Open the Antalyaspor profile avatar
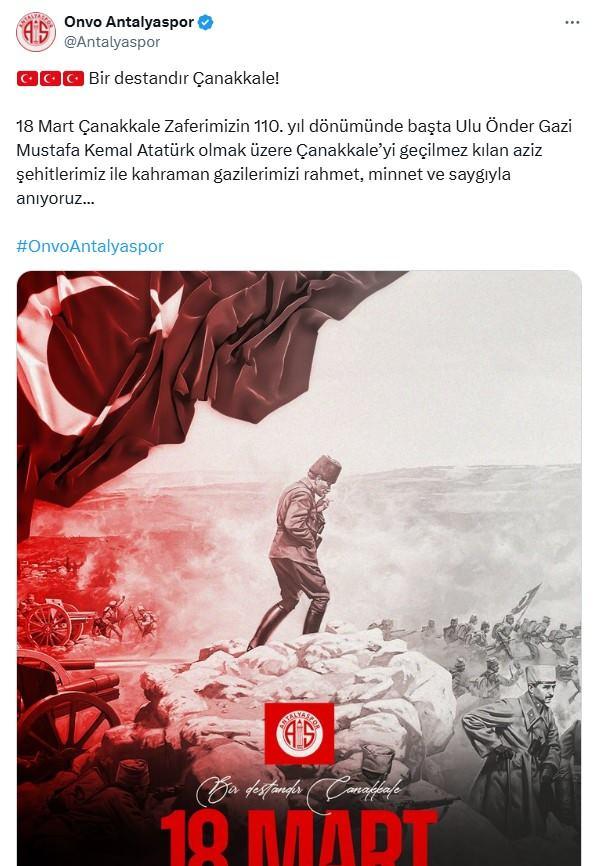The width and height of the screenshot is (594, 866). (36, 32)
